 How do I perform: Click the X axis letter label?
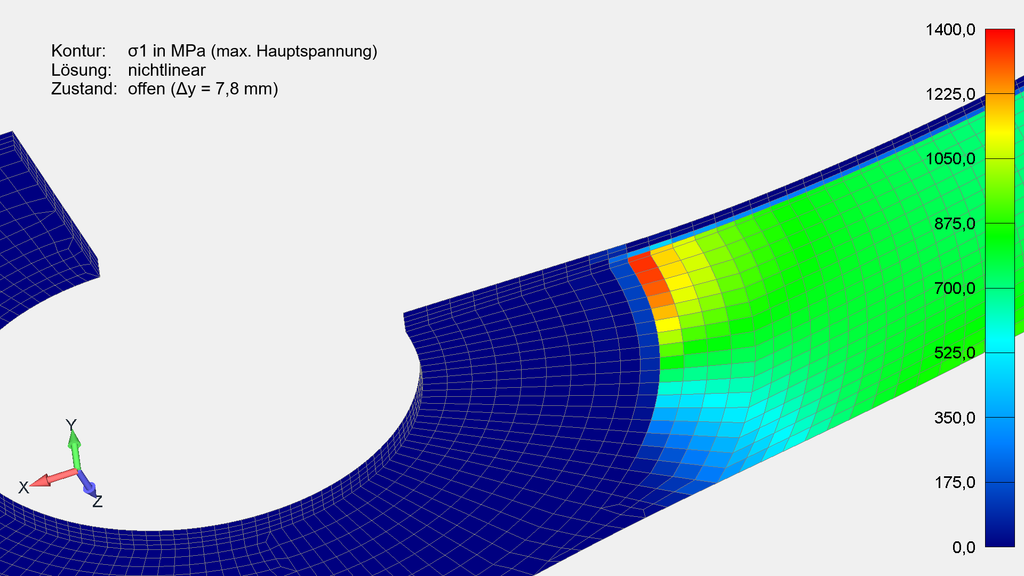point(24,487)
